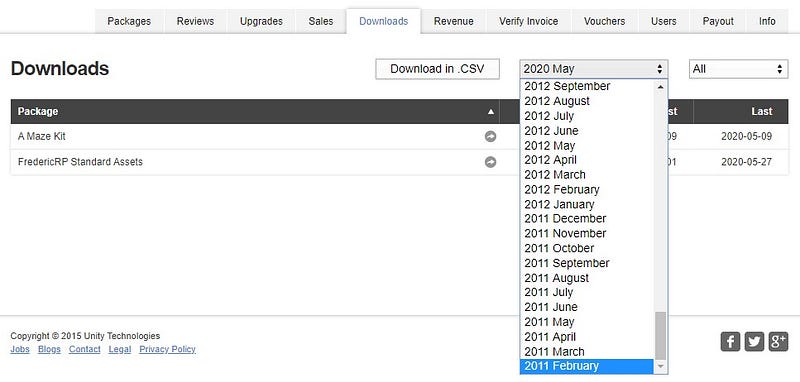Select 2011 April option
Viewport: 800px width, 382px height.
[587, 337]
